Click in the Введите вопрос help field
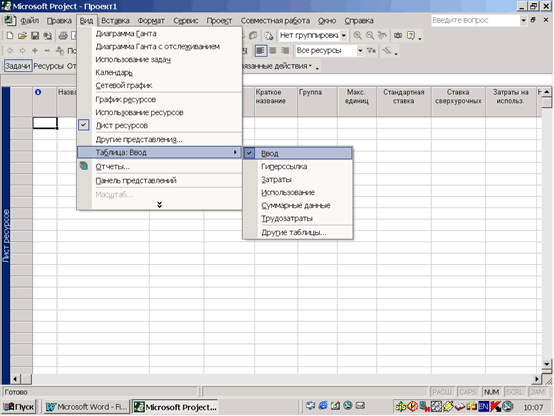554x416 pixels. 475,20
